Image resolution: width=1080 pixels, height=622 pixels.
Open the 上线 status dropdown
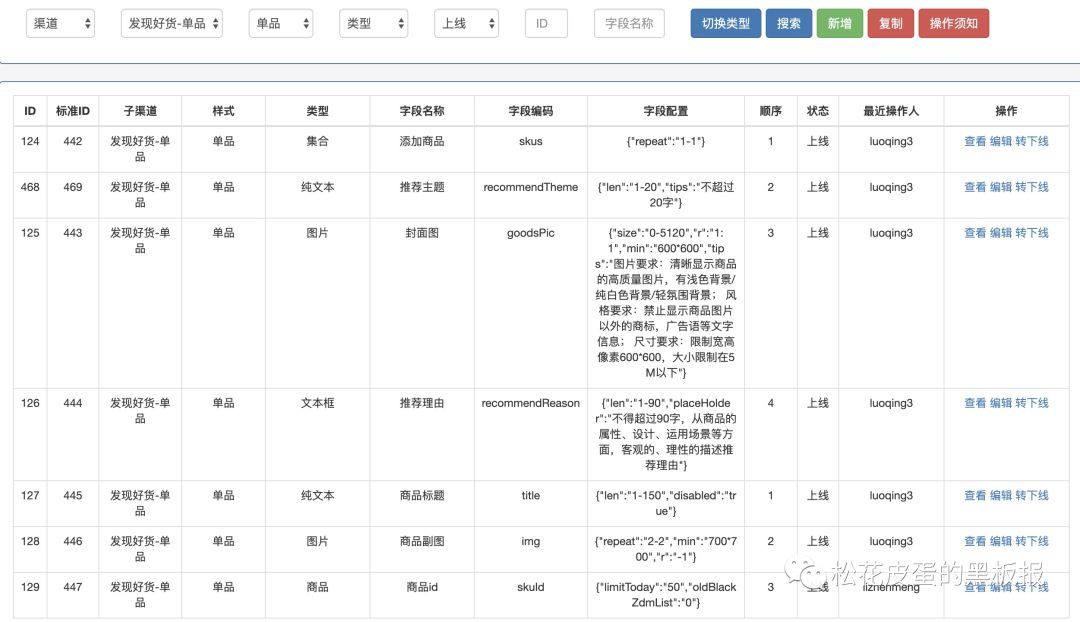click(x=466, y=23)
